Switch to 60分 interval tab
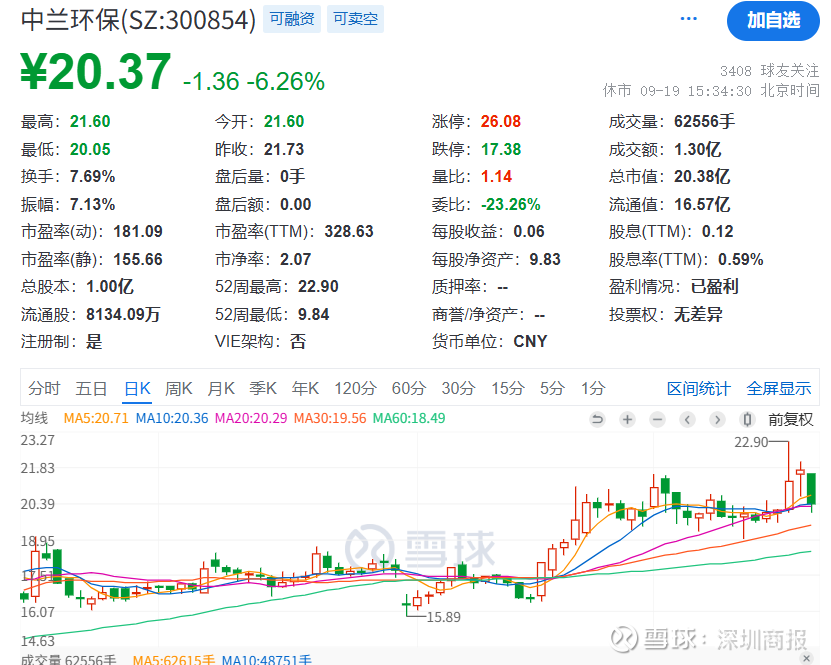831x665 pixels. click(409, 388)
